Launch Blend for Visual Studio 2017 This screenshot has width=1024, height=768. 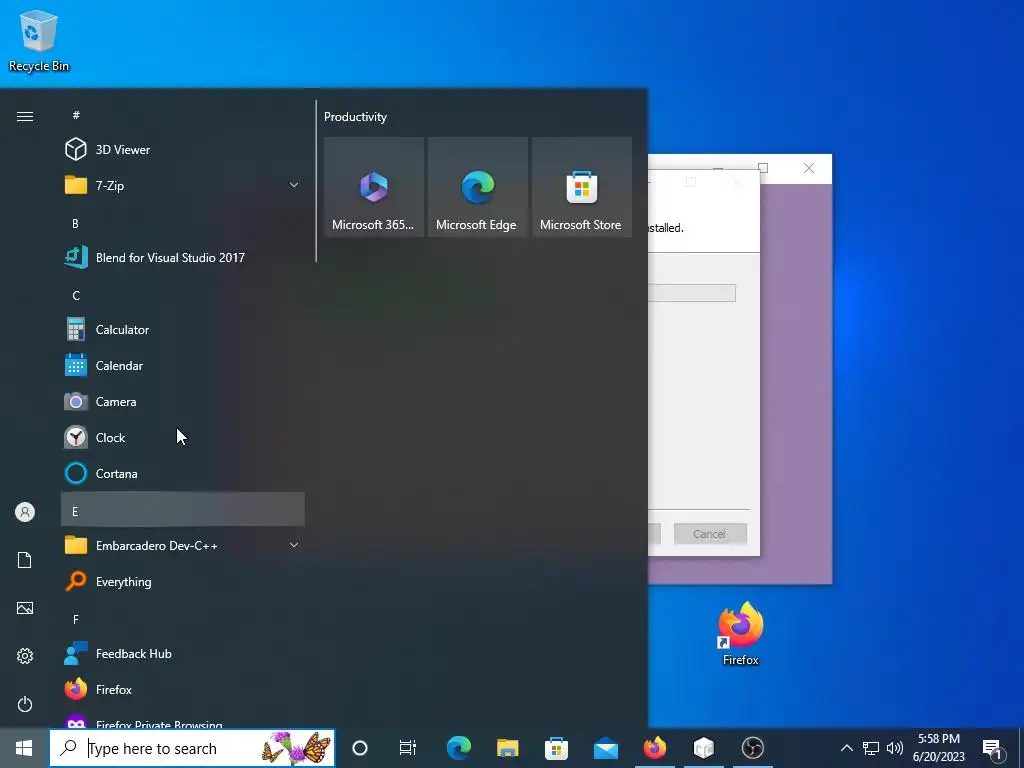coord(183,257)
